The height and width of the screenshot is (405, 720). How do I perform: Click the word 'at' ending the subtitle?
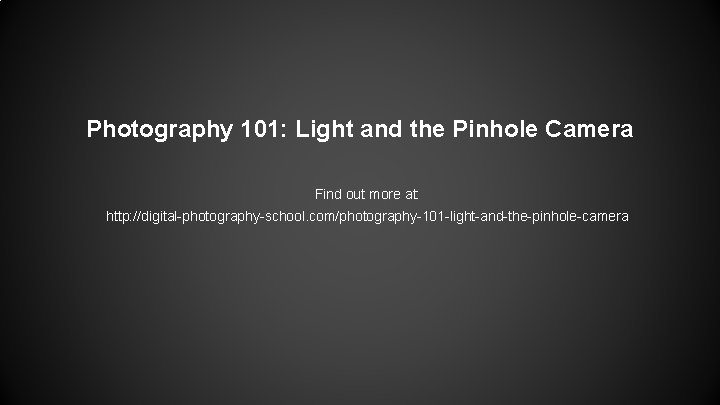click(411, 195)
